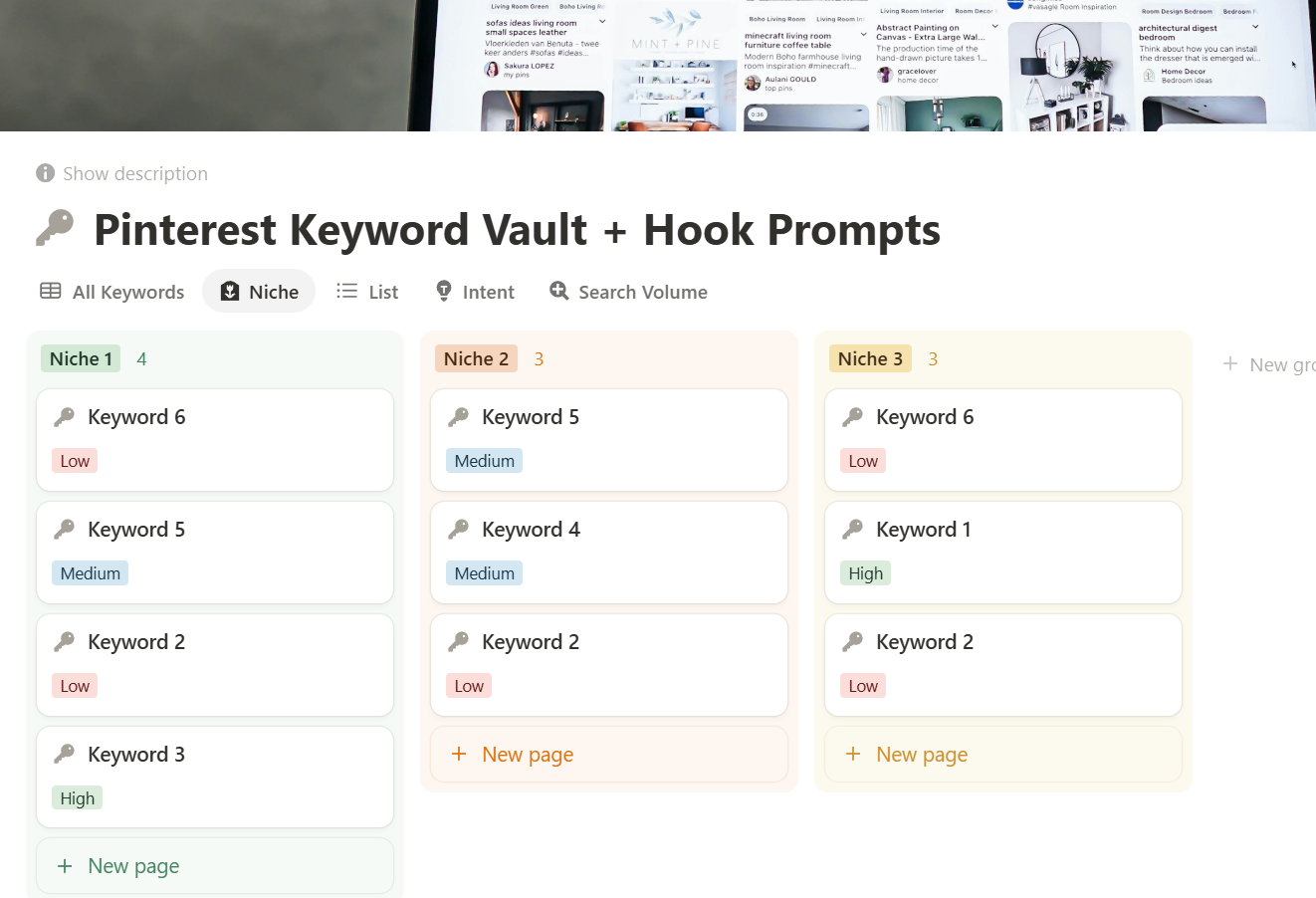Click the lightbulb icon of Intent view
This screenshot has width=1316, height=898.
pyautogui.click(x=444, y=291)
